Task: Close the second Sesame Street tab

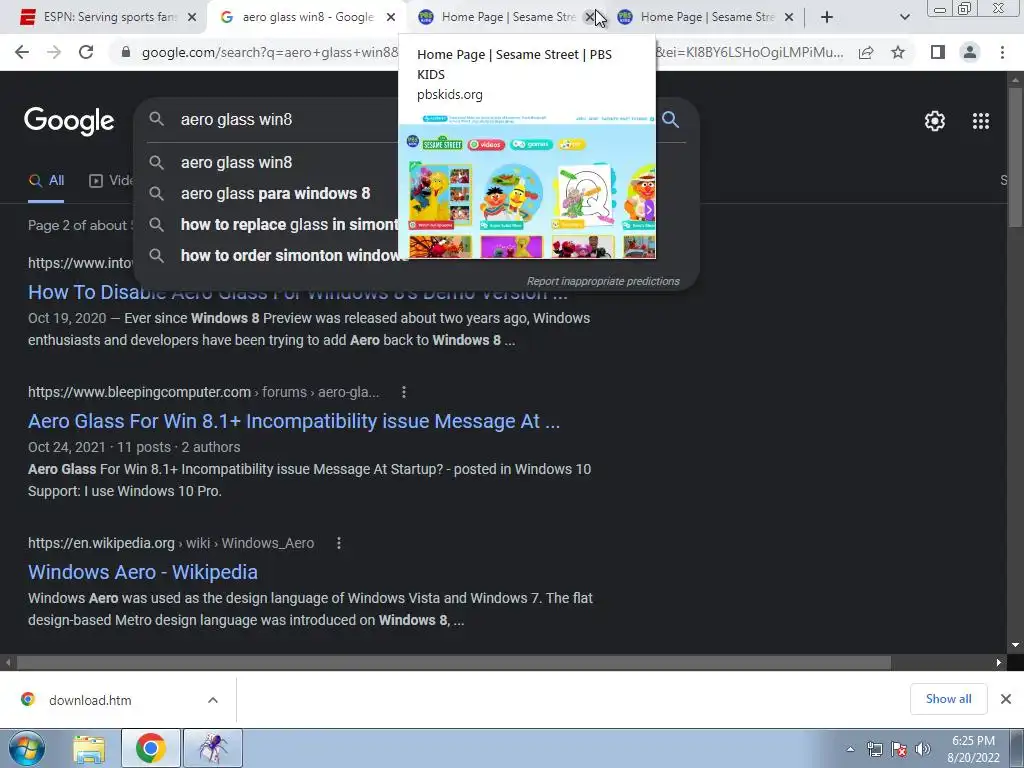Action: [x=789, y=18]
